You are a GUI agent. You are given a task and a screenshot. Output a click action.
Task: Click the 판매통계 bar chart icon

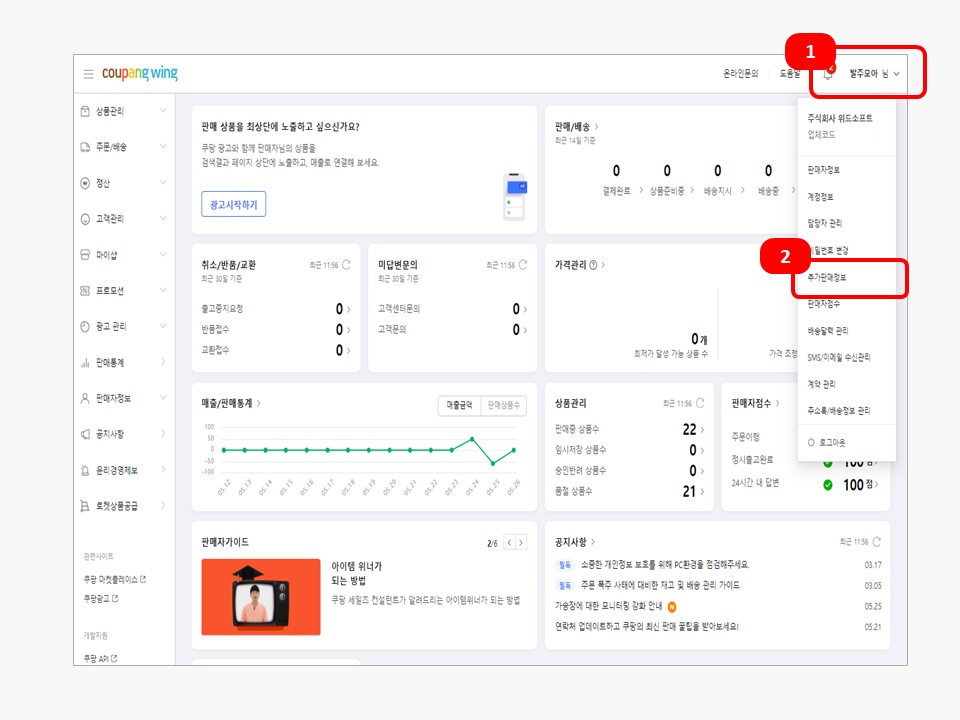85,362
